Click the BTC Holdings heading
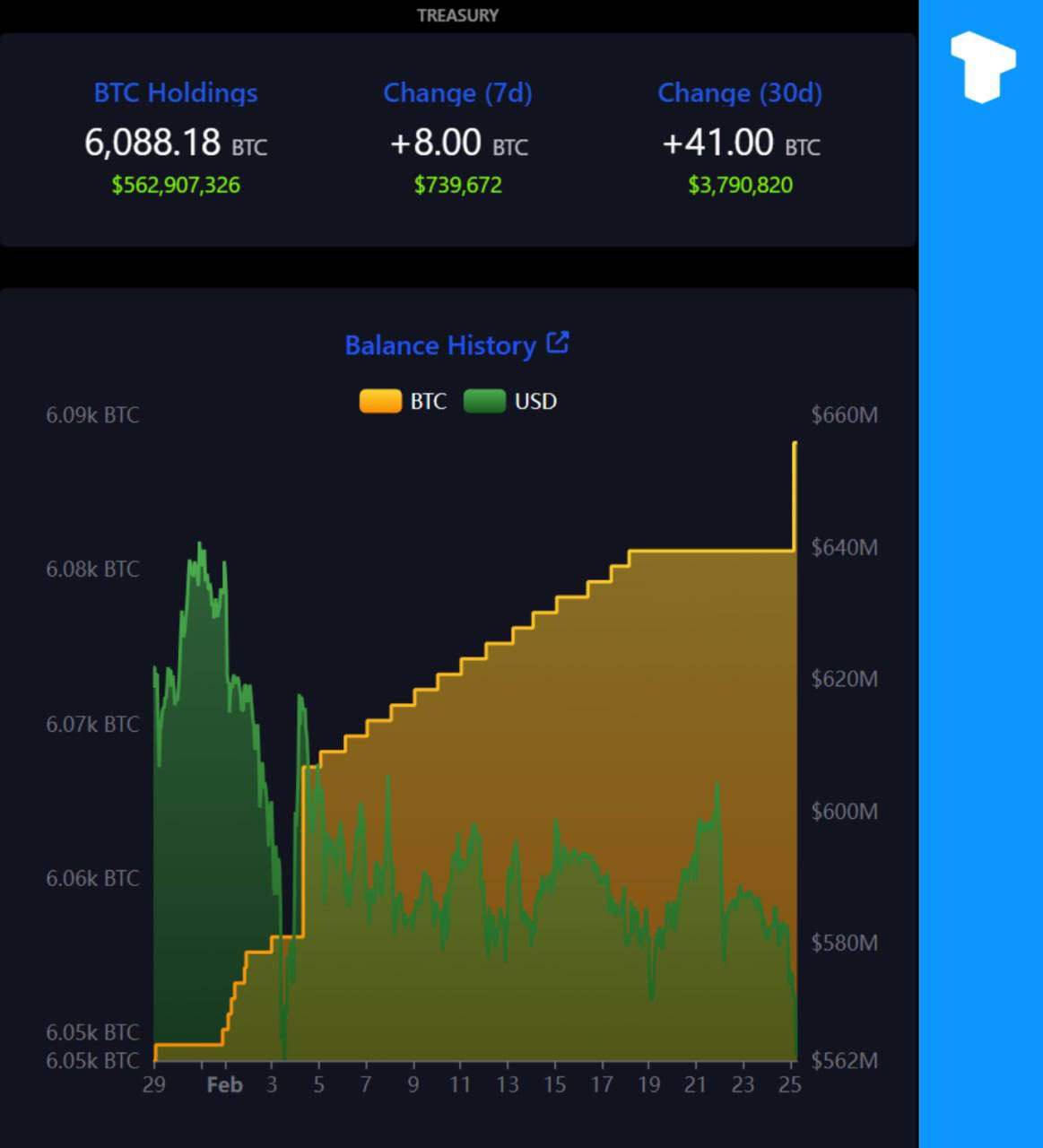Viewport: 1043px width, 1148px height. [176, 93]
